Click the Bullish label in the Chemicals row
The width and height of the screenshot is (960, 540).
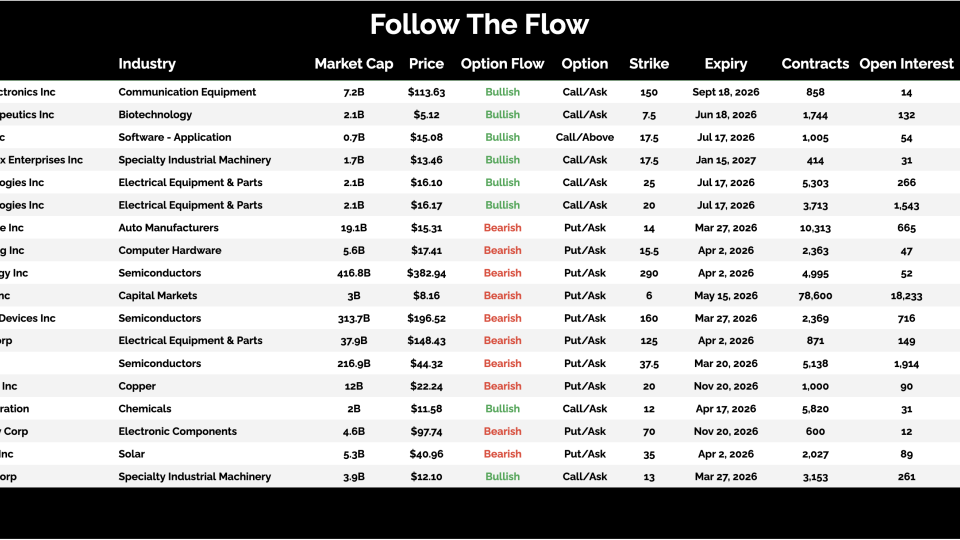click(x=502, y=409)
